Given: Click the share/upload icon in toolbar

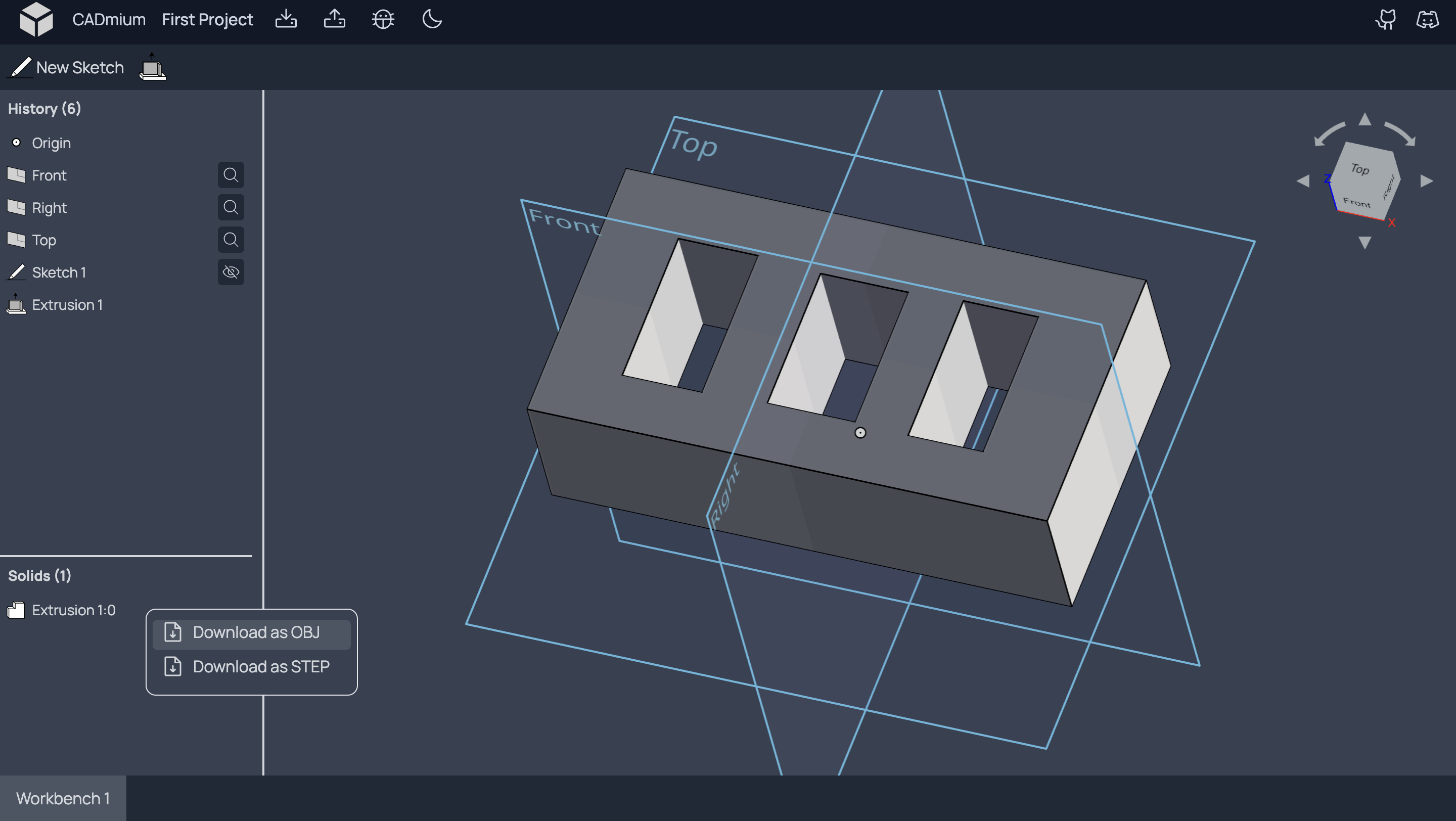Looking at the screenshot, I should point(334,18).
